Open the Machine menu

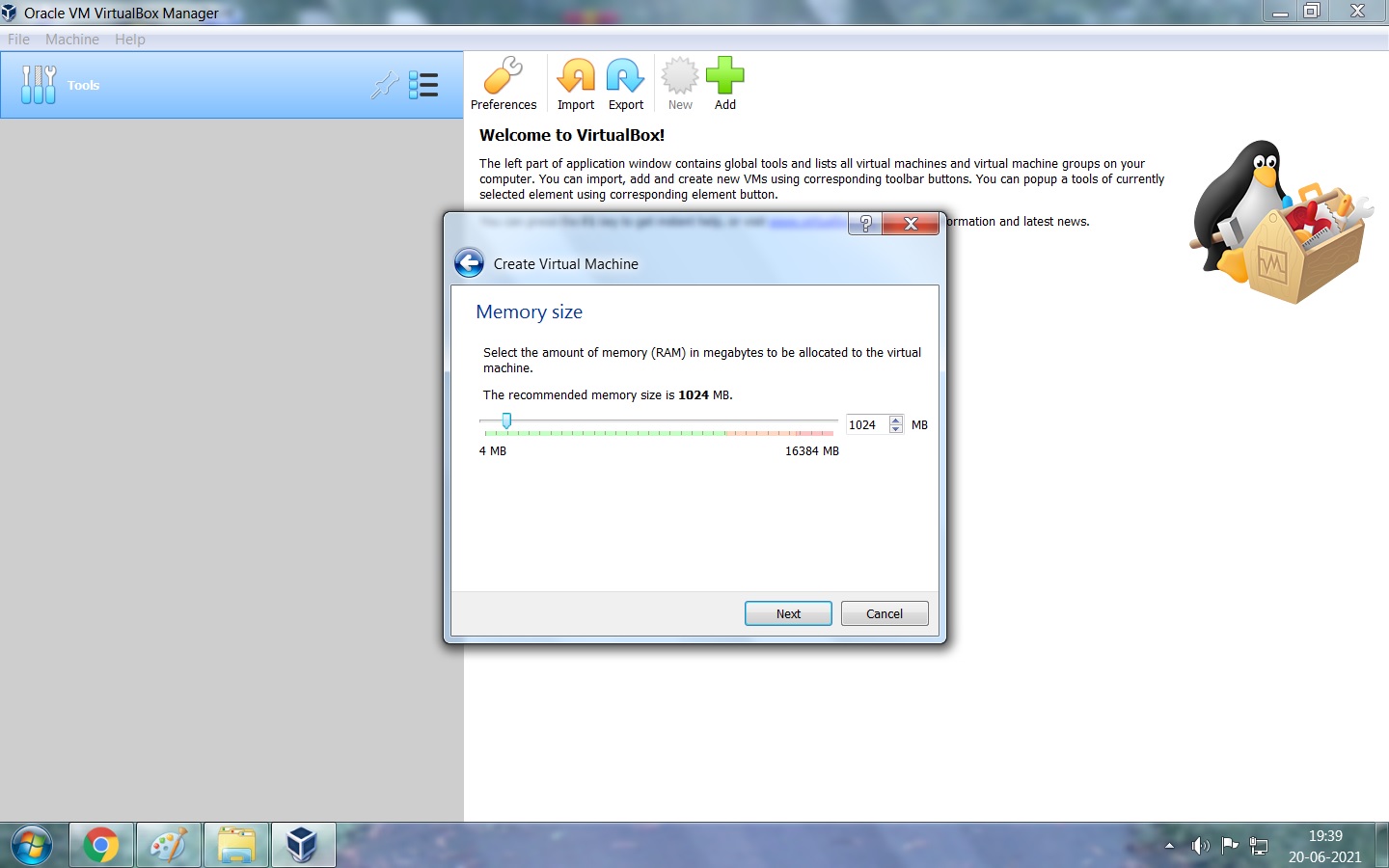pos(72,40)
